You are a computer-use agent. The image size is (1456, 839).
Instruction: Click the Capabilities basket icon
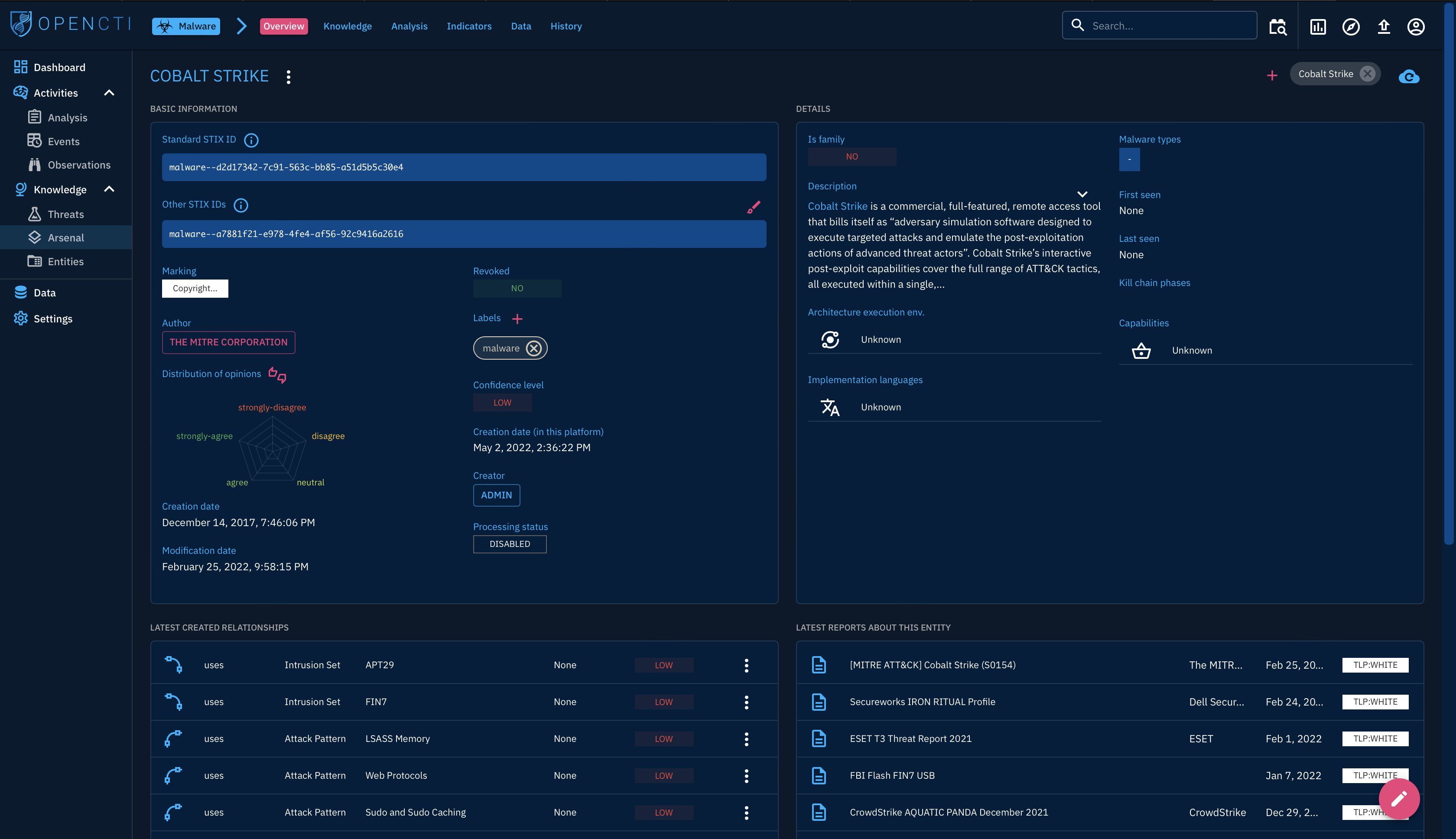(x=1141, y=351)
